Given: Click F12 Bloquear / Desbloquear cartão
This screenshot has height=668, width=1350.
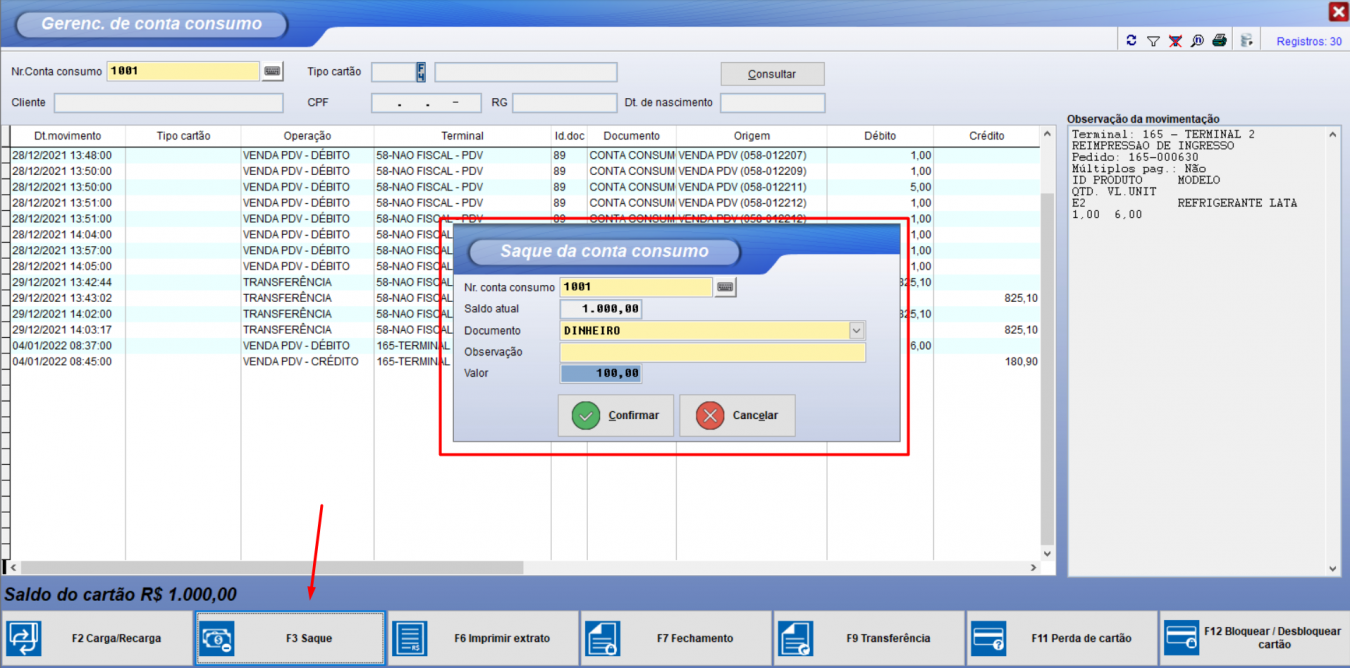Looking at the screenshot, I should 1255,638.
